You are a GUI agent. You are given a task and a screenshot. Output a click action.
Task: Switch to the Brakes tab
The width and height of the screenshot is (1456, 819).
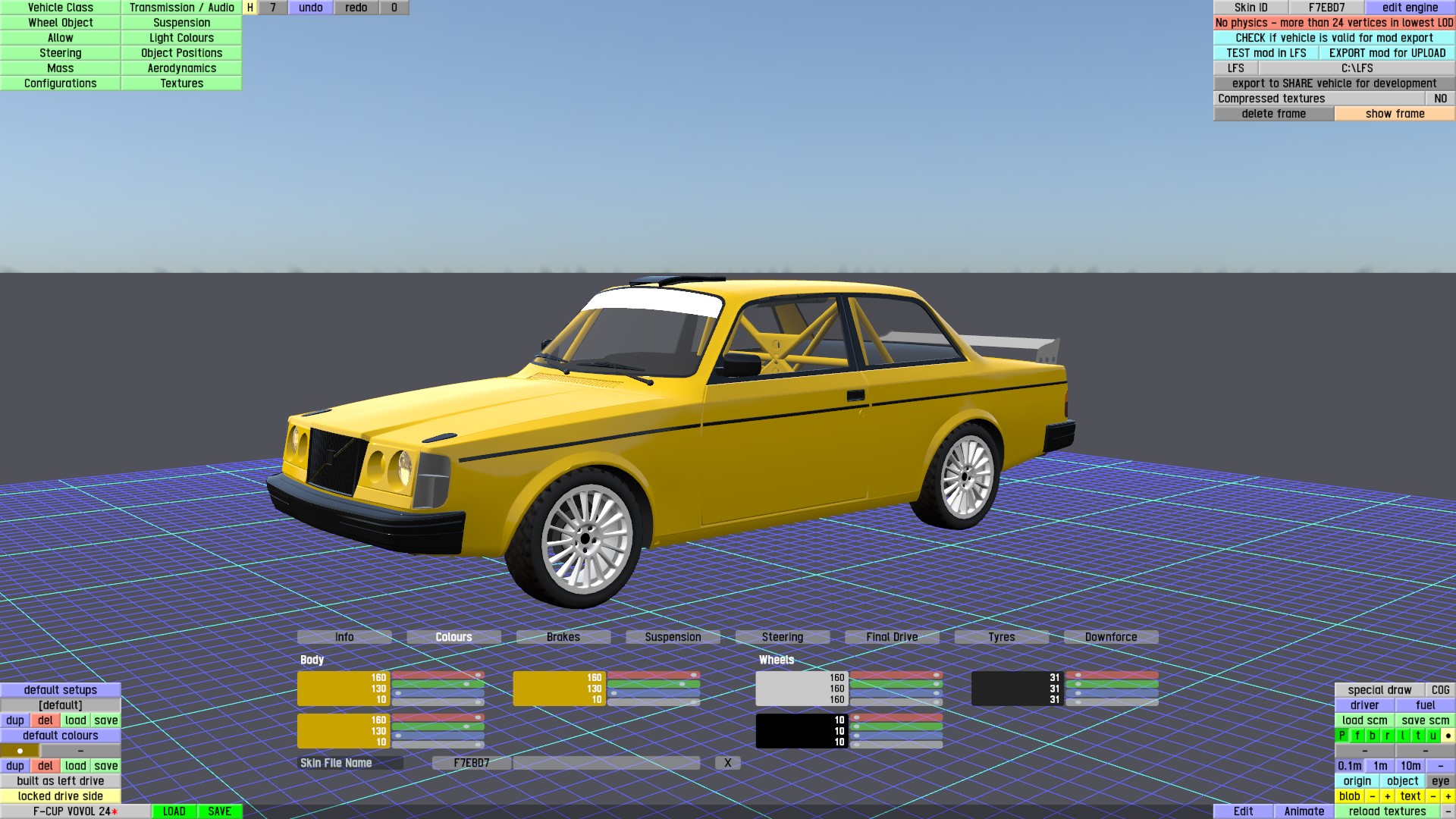coord(563,637)
